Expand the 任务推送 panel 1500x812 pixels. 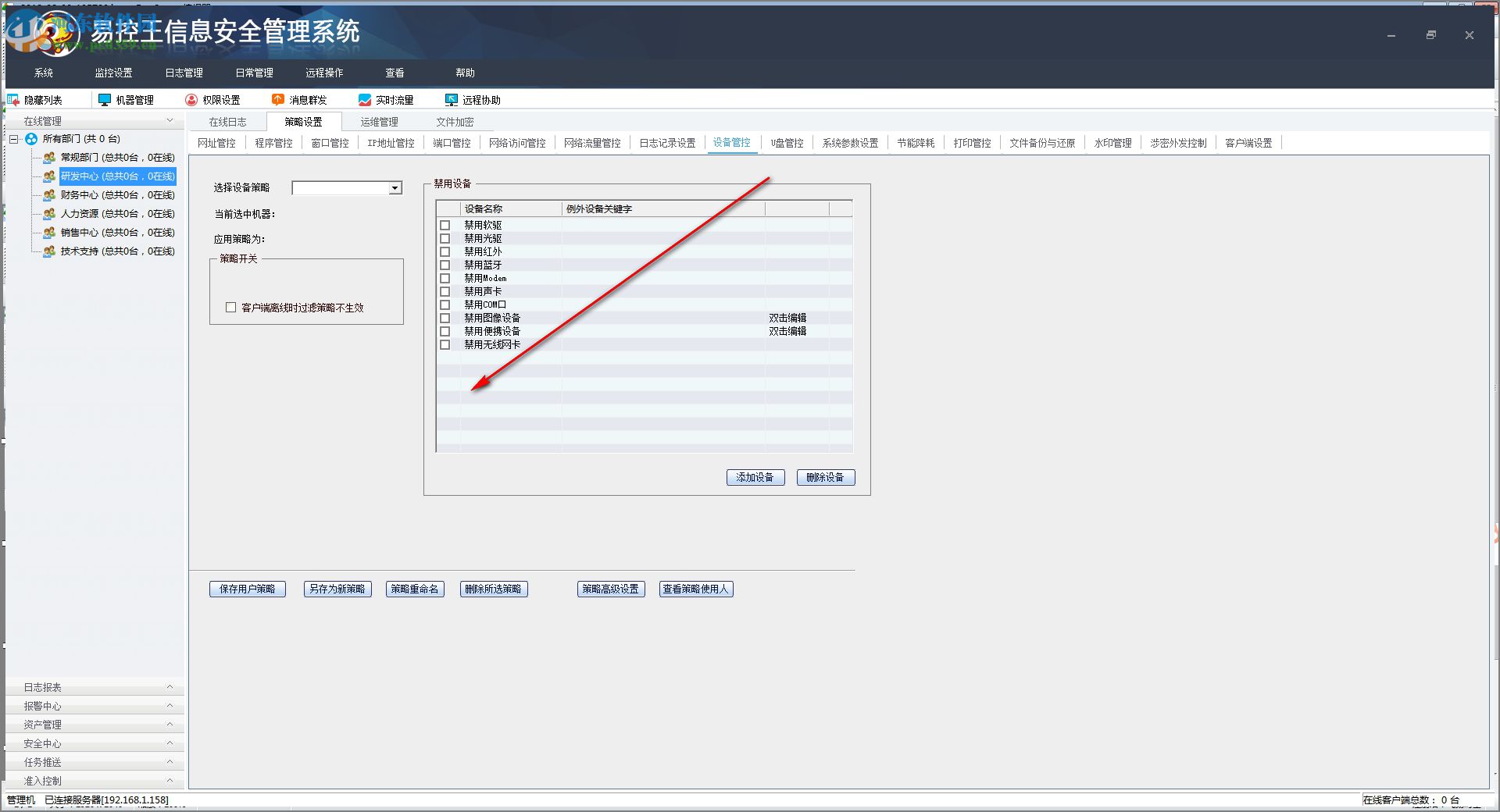tap(170, 762)
